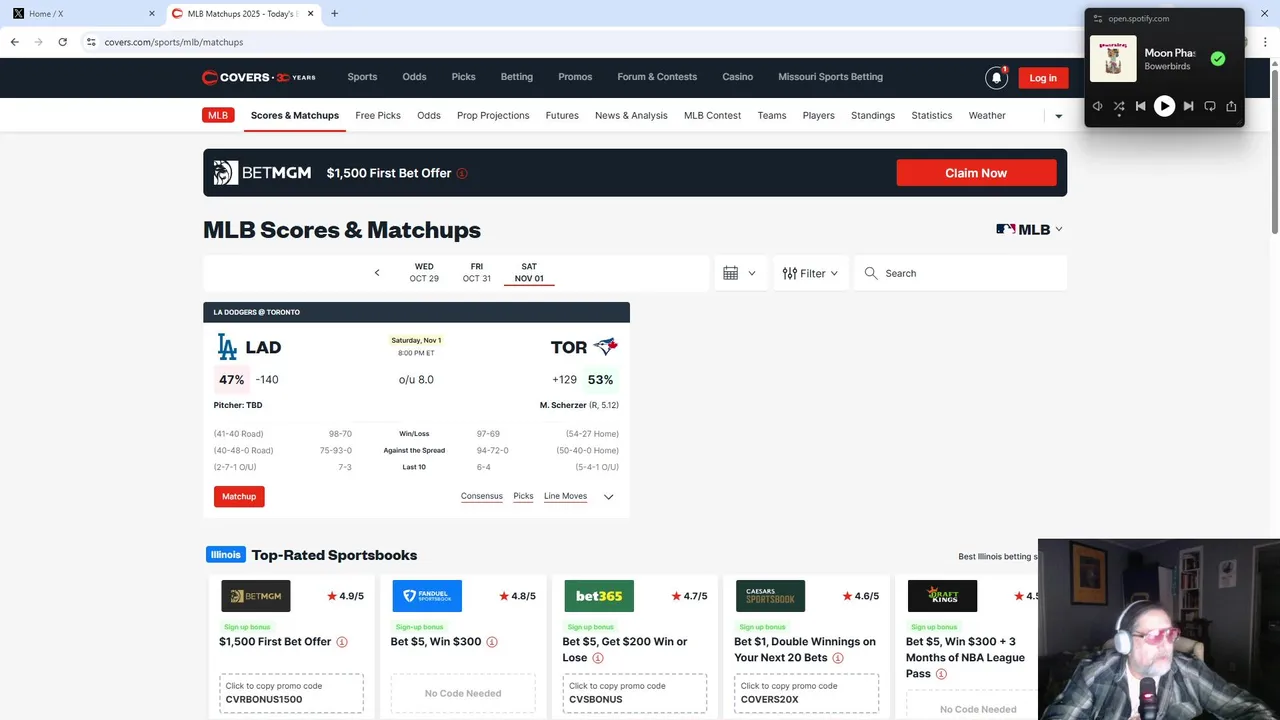The image size is (1280, 720).
Task: Select the Sat Nov 01 date
Action: pos(529,273)
